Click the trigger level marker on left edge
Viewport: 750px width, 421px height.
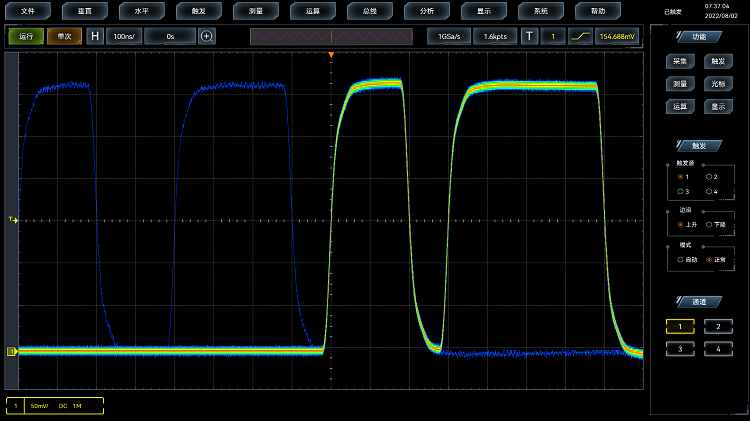tap(12, 219)
